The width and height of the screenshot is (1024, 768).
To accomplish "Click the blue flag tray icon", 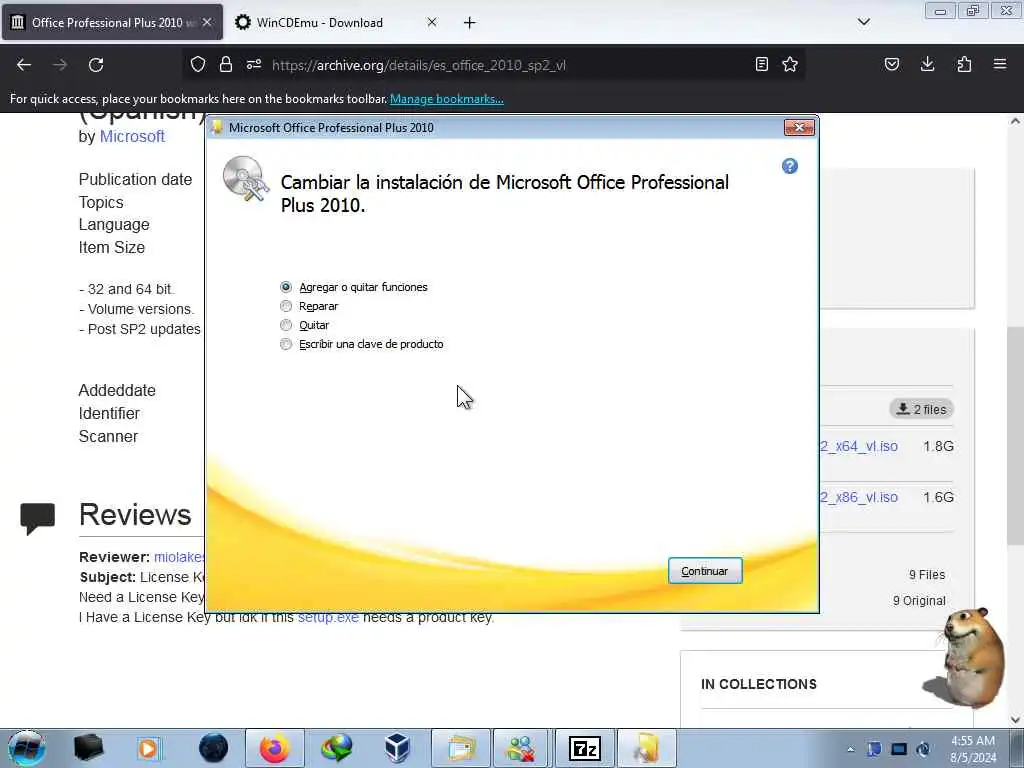I will (875, 749).
